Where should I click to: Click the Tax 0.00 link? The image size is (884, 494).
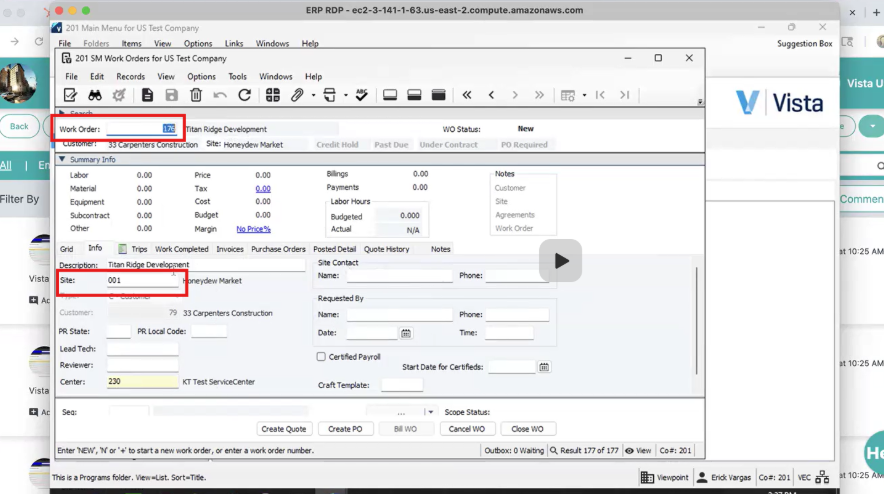pyautogui.click(x=263, y=188)
